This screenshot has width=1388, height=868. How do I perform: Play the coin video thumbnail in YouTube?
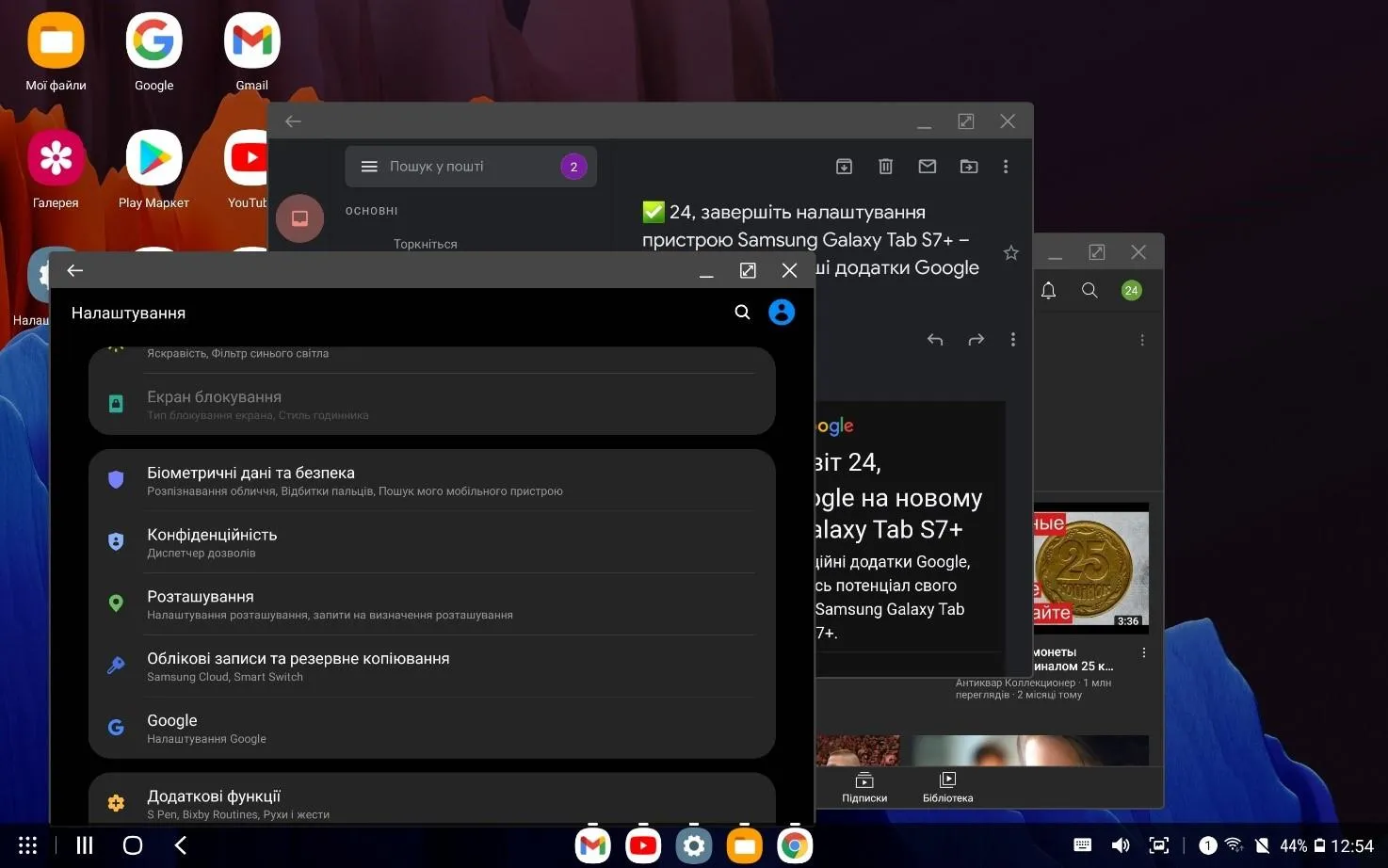tap(1090, 571)
